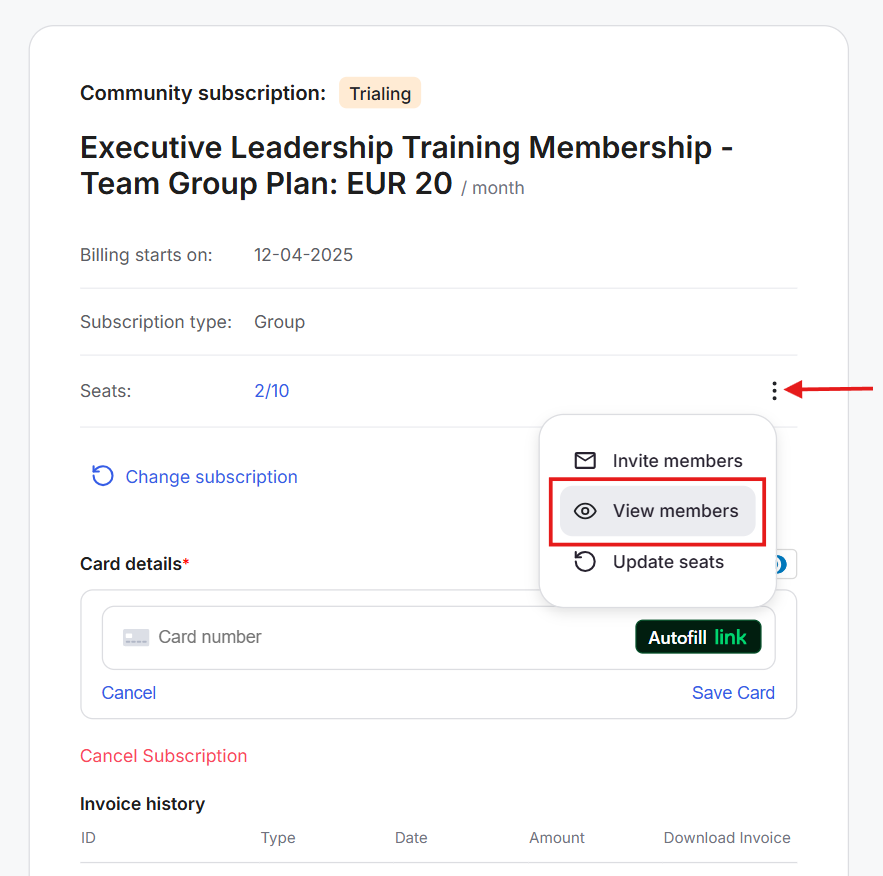This screenshot has width=883, height=876.
Task: Click the red Cancel Subscription link
Action: 164,756
